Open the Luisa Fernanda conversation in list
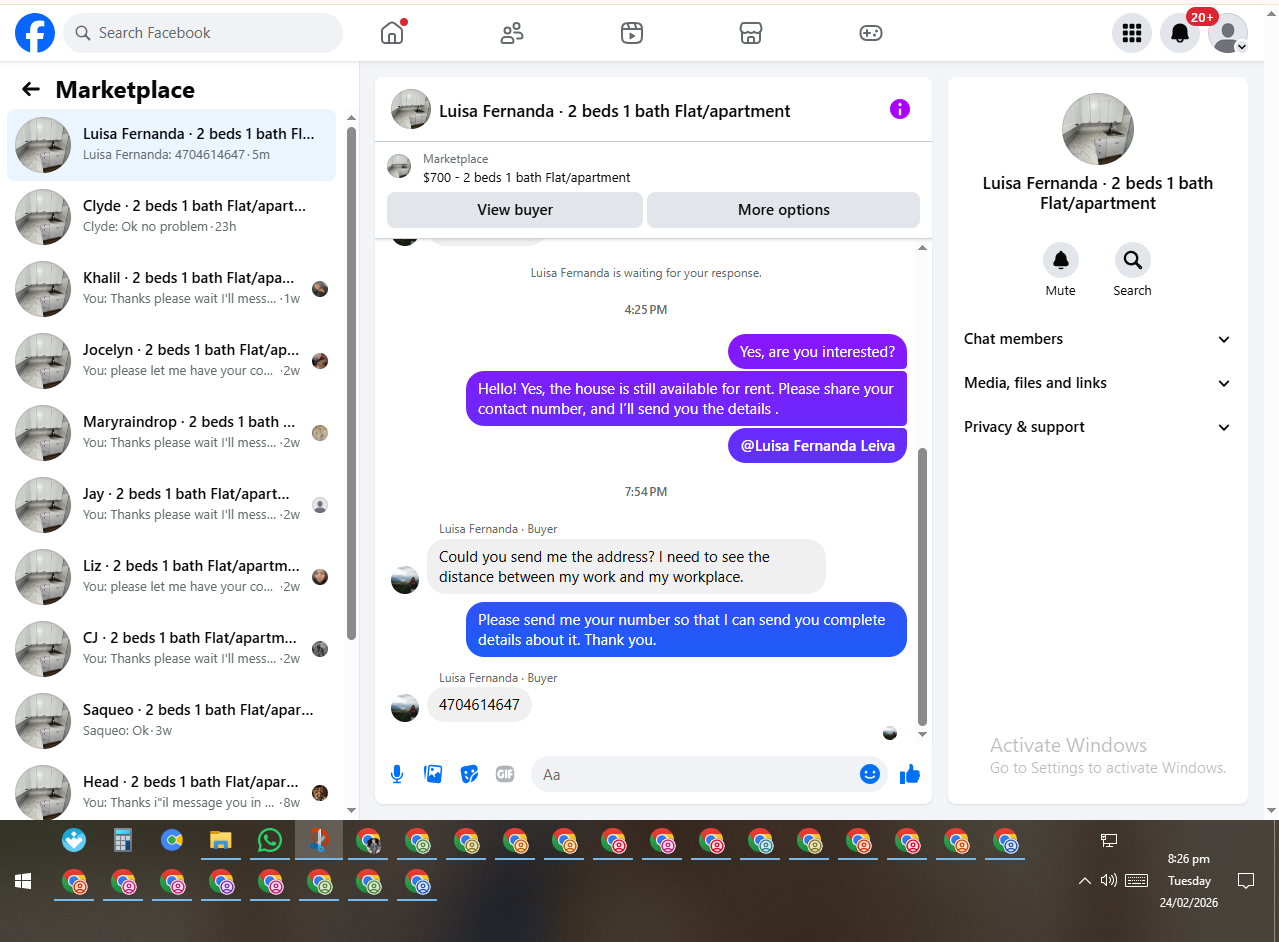Image resolution: width=1279 pixels, height=942 pixels. [x=172, y=145]
